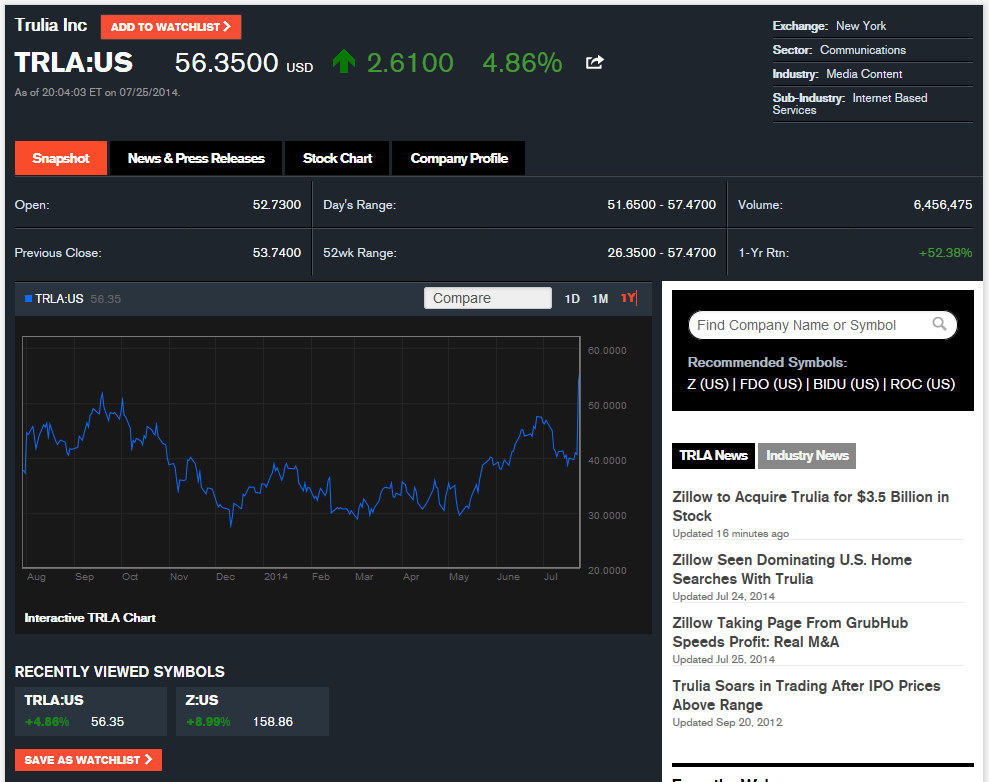
Task: Add Trulia to watchlist
Action: [x=171, y=27]
